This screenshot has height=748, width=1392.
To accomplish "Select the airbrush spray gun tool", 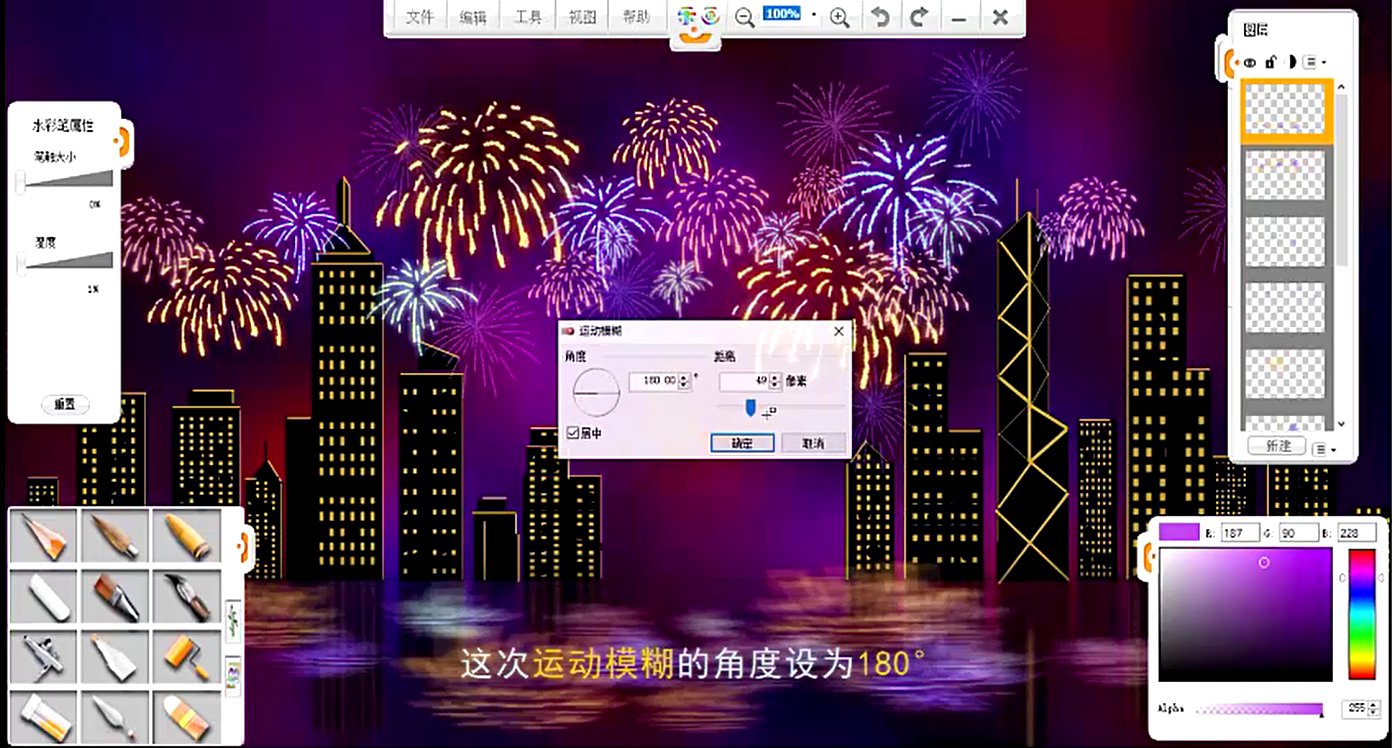I will [44, 658].
